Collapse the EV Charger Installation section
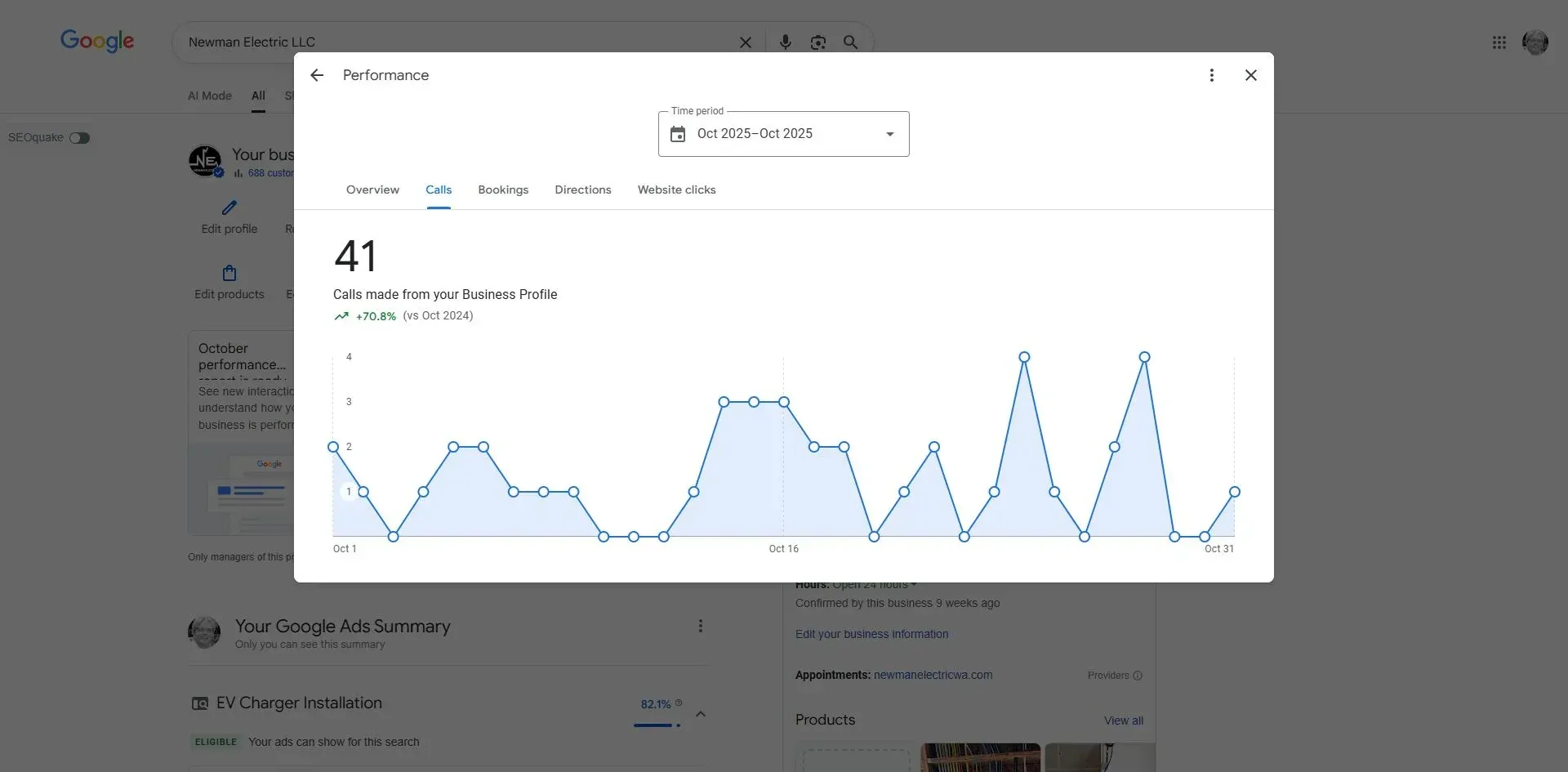This screenshot has width=1568, height=772. point(701,713)
